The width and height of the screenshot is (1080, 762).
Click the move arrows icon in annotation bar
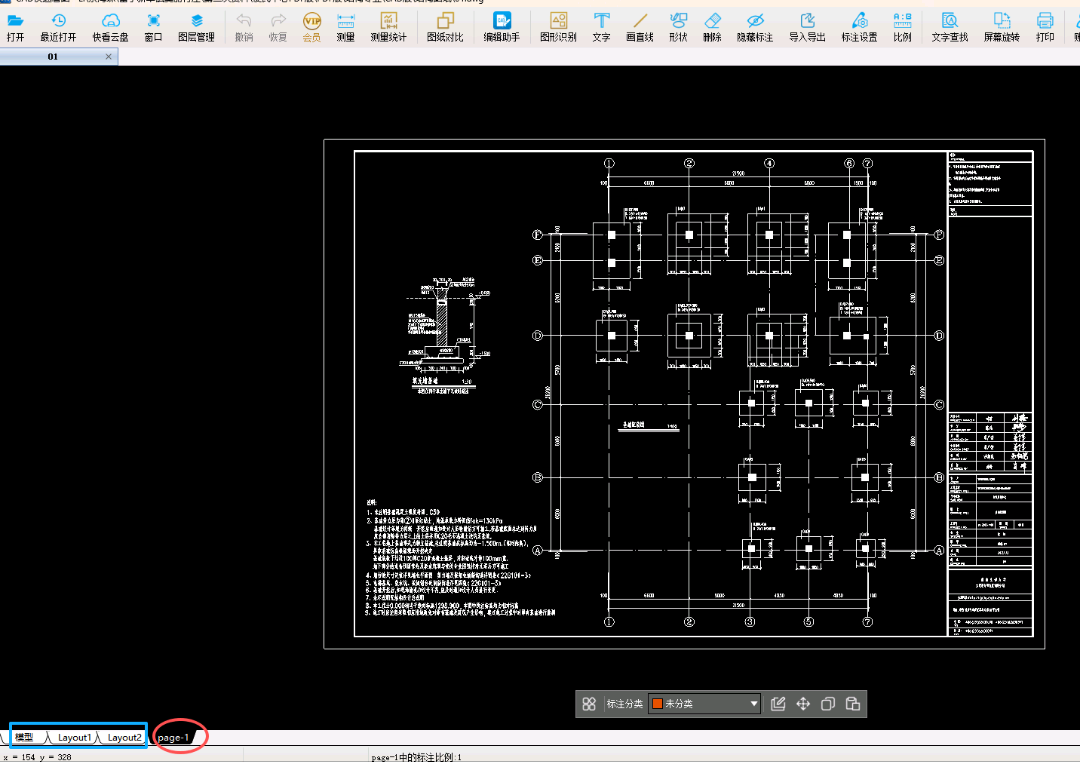(x=803, y=704)
